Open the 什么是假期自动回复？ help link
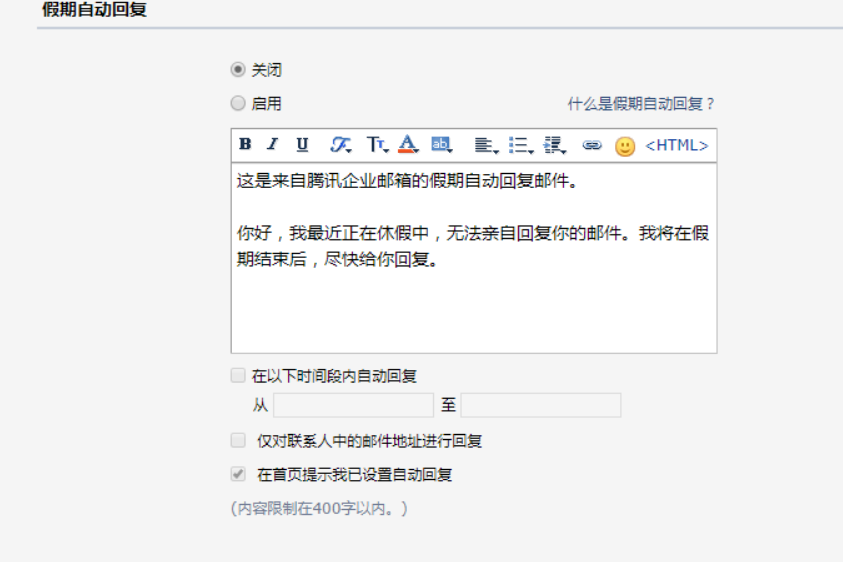Viewport: 843px width, 562px height. pos(641,104)
